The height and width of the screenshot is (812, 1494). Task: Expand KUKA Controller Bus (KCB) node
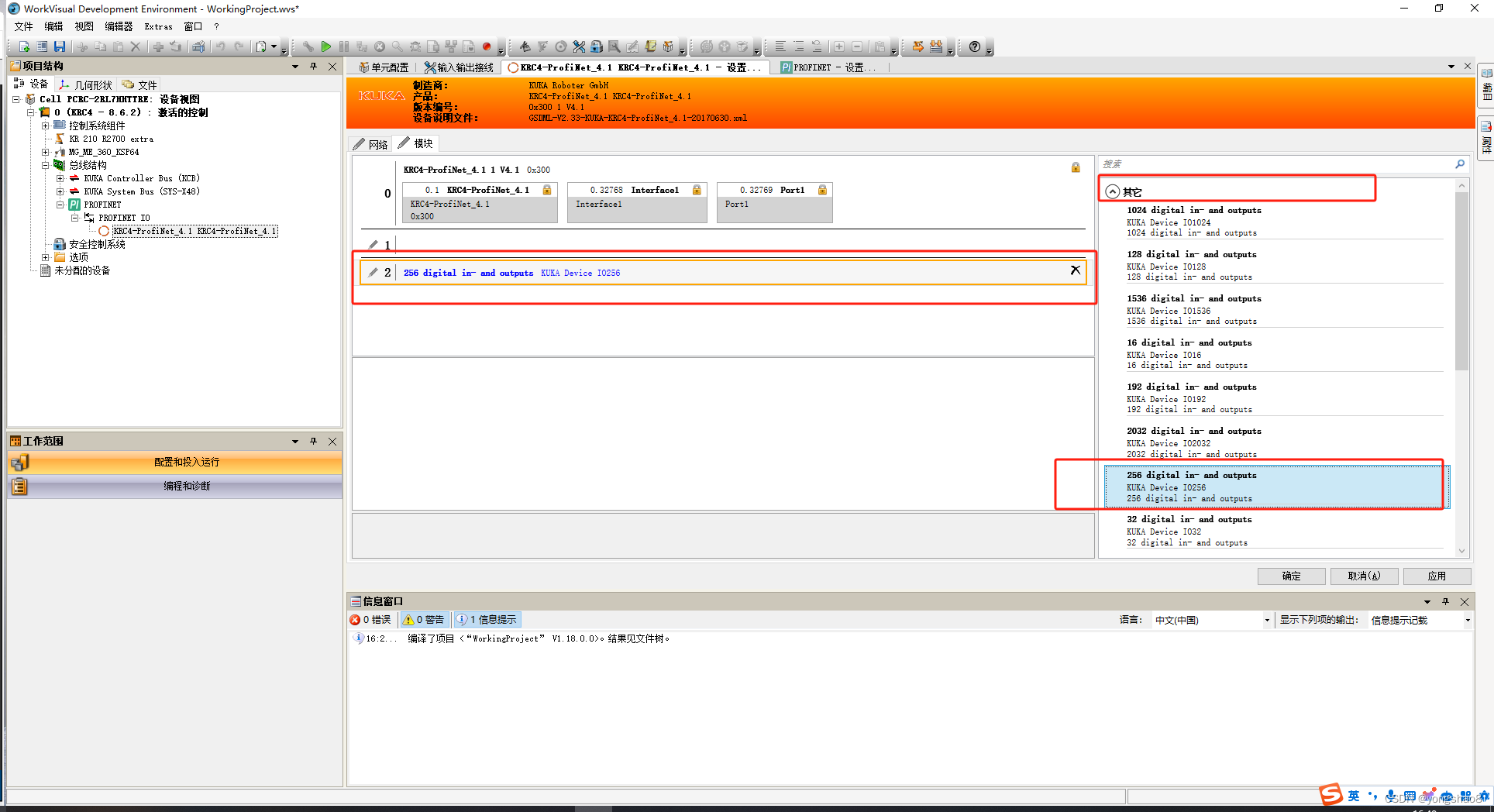[60, 178]
